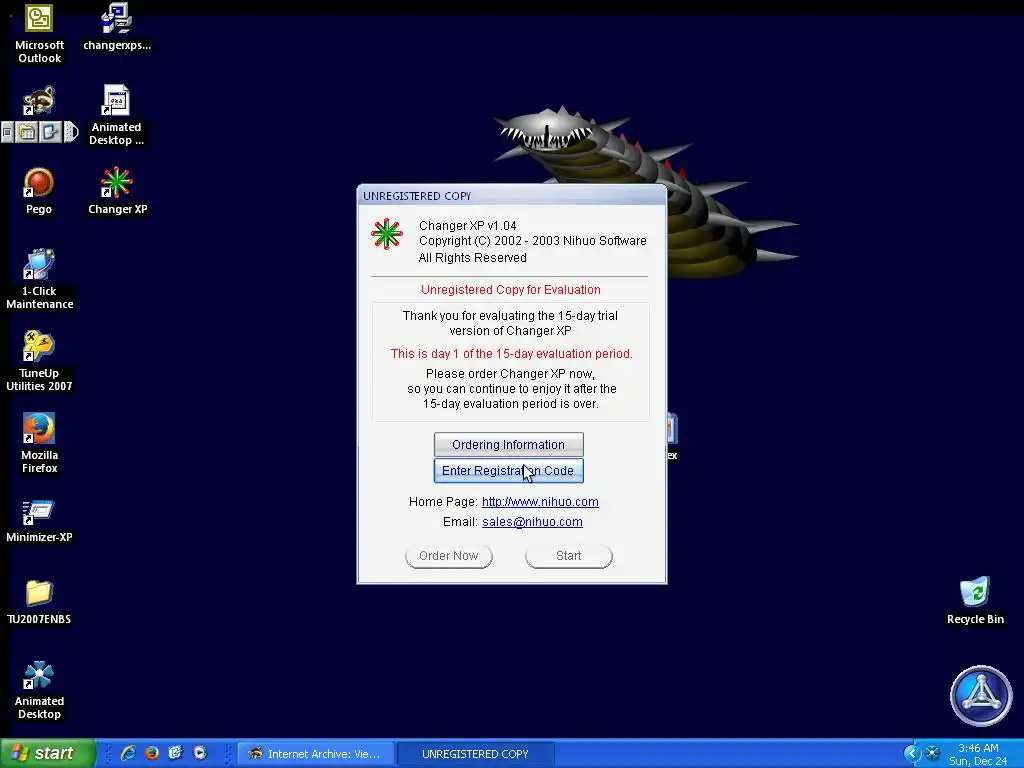Click the Order Now button
The image size is (1024, 768).
(449, 556)
